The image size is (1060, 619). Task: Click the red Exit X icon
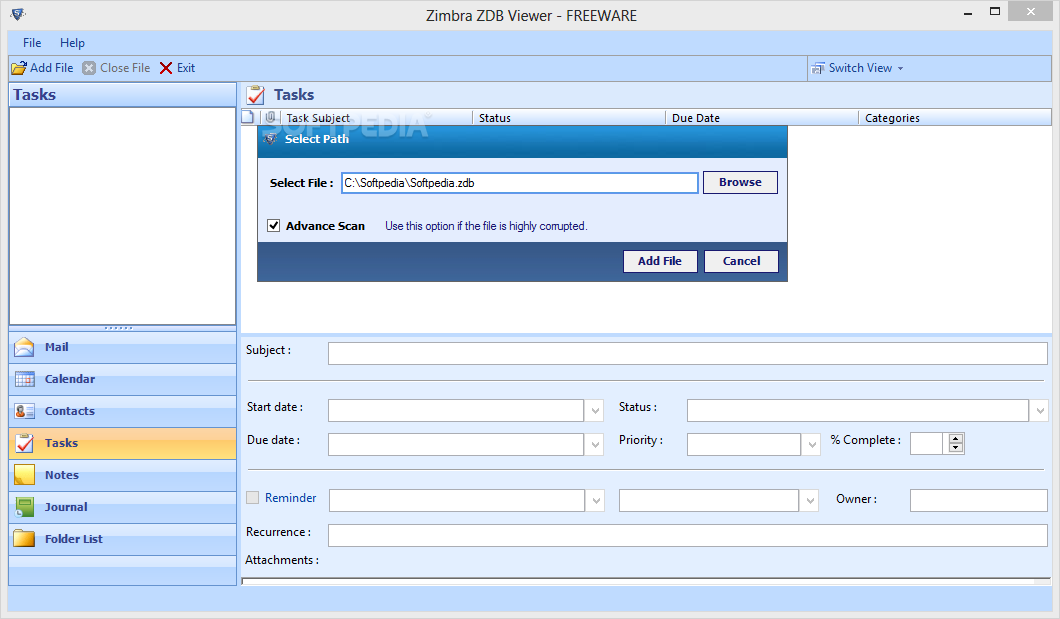[166, 68]
